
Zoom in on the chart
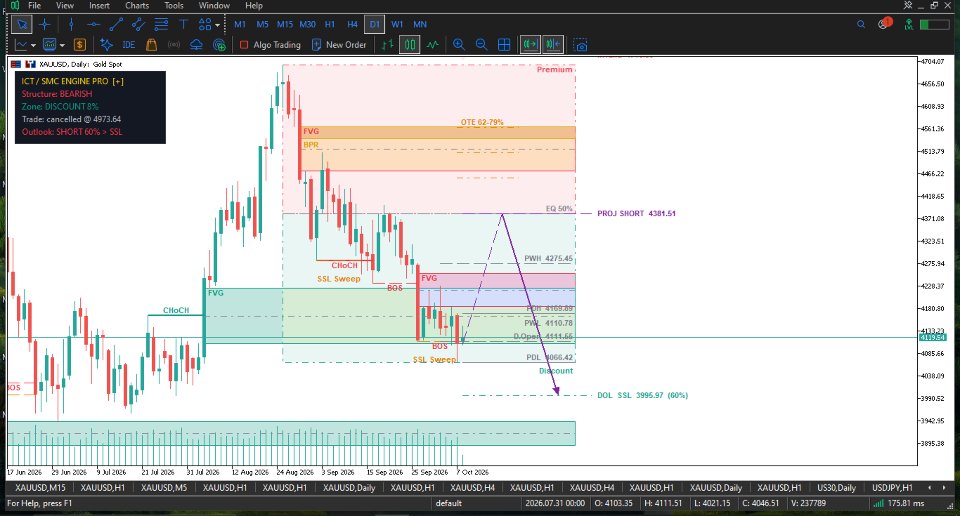(459, 45)
